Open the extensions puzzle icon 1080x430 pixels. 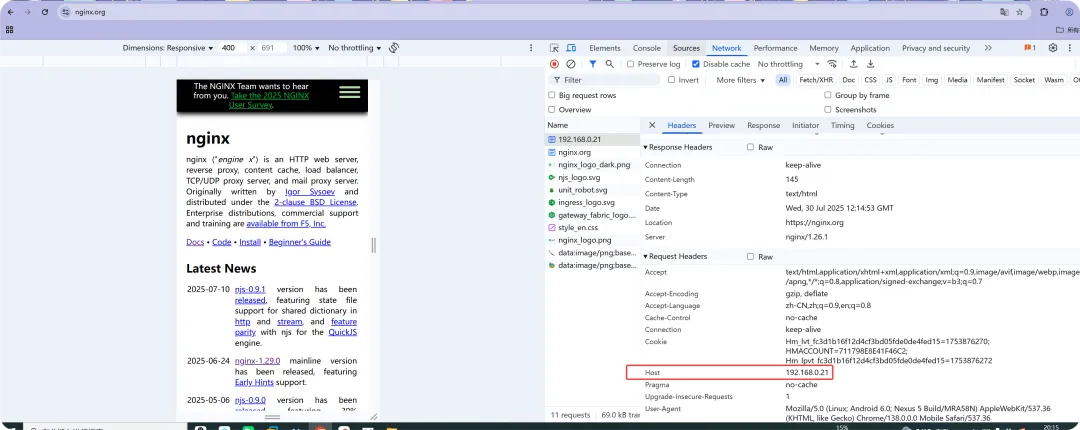click(1044, 12)
